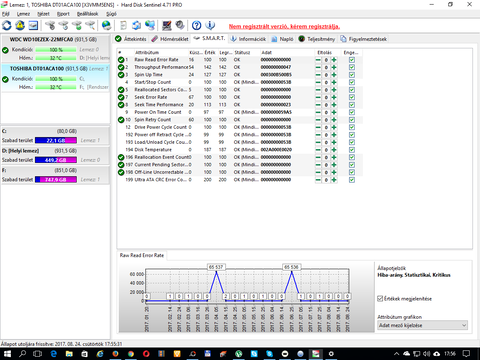Click the blue information 'i' toolbar icon
480x360 pixels.
tap(210, 25)
